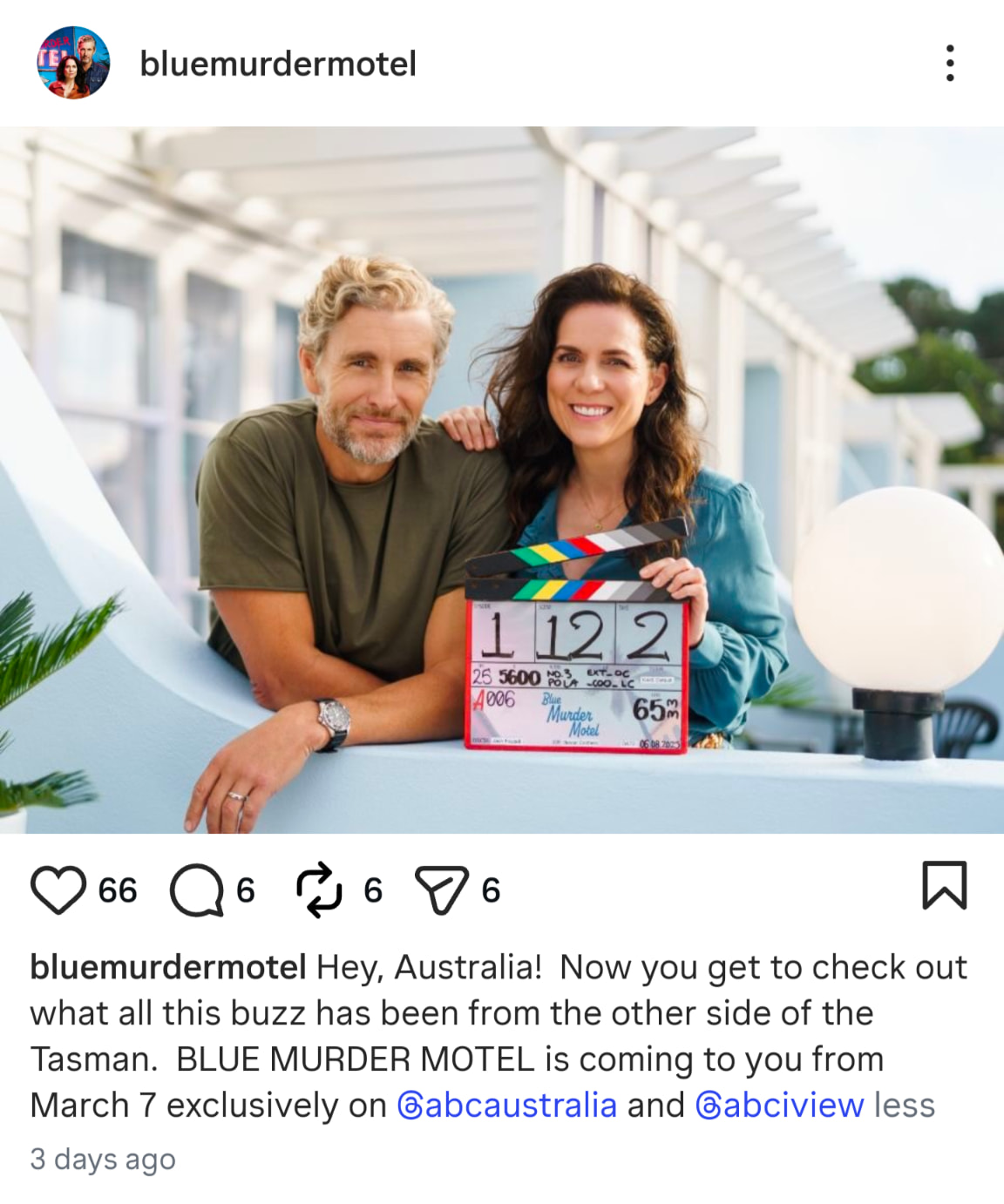Open the @abciview mention link
Image resolution: width=1004 pixels, height=1204 pixels.
(x=780, y=1105)
